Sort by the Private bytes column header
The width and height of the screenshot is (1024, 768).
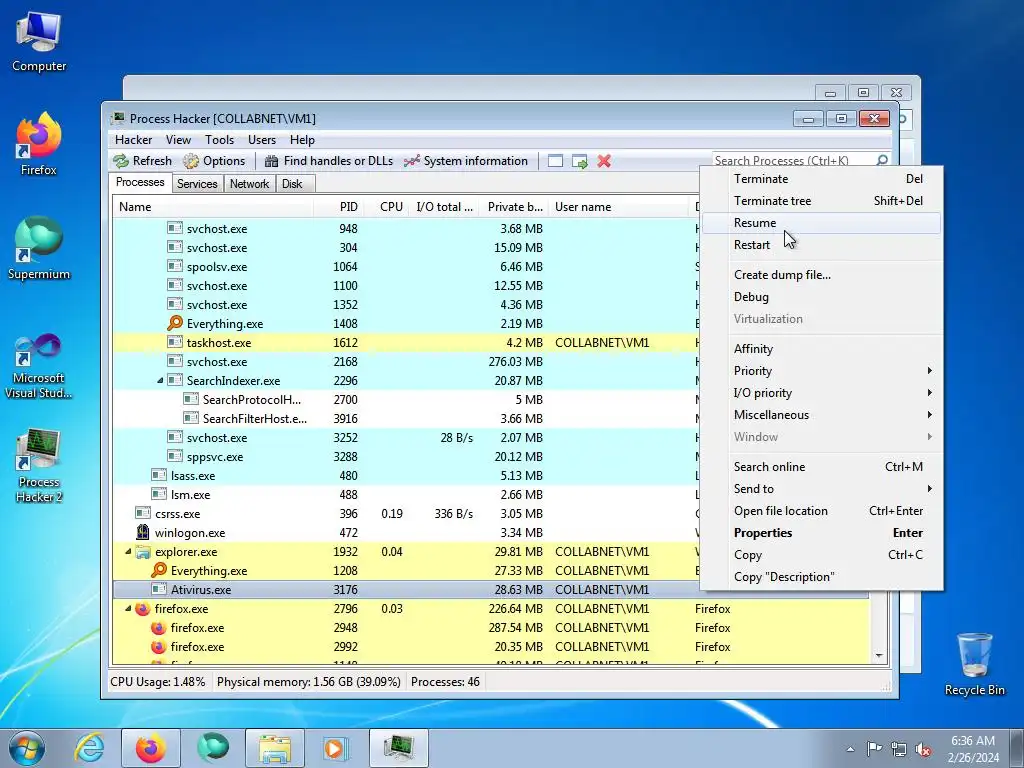(514, 207)
